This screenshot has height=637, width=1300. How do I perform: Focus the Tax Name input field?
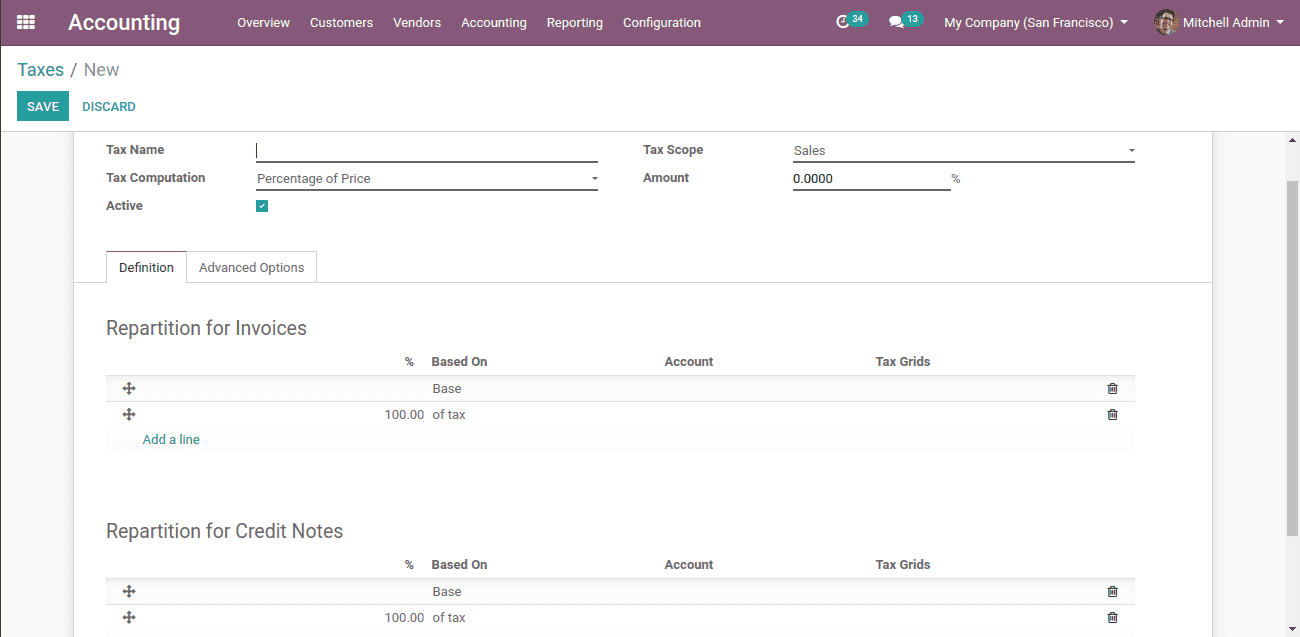[427, 151]
